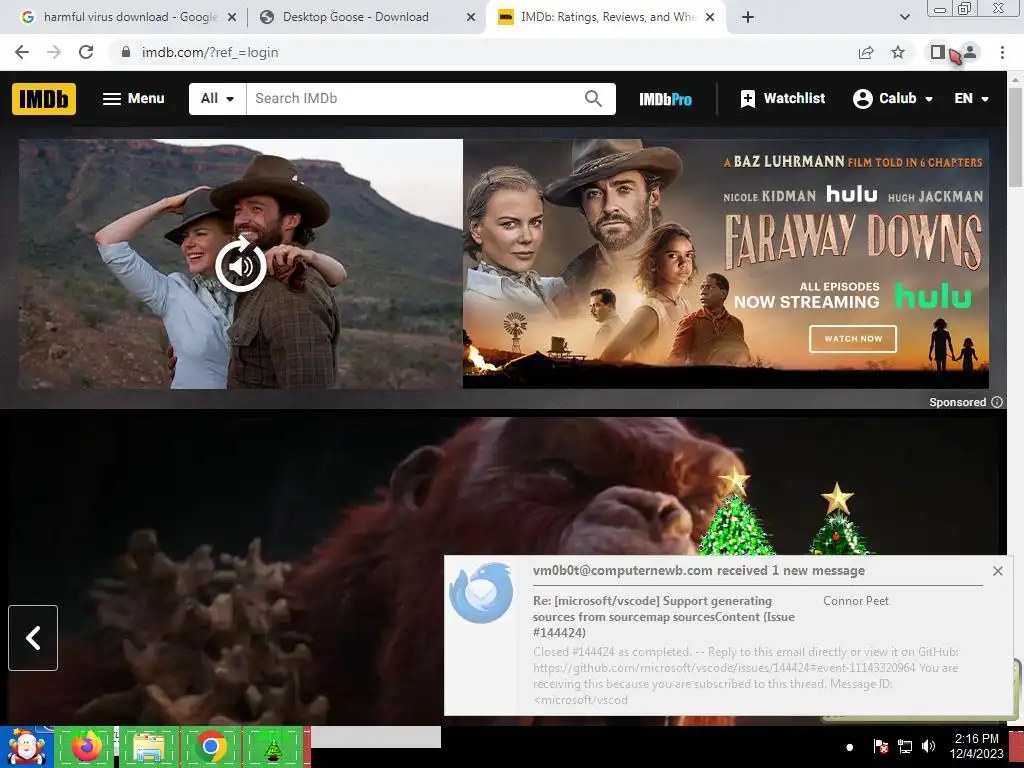Click the WATCH NOW button
Viewport: 1024px width, 768px height.
(852, 339)
